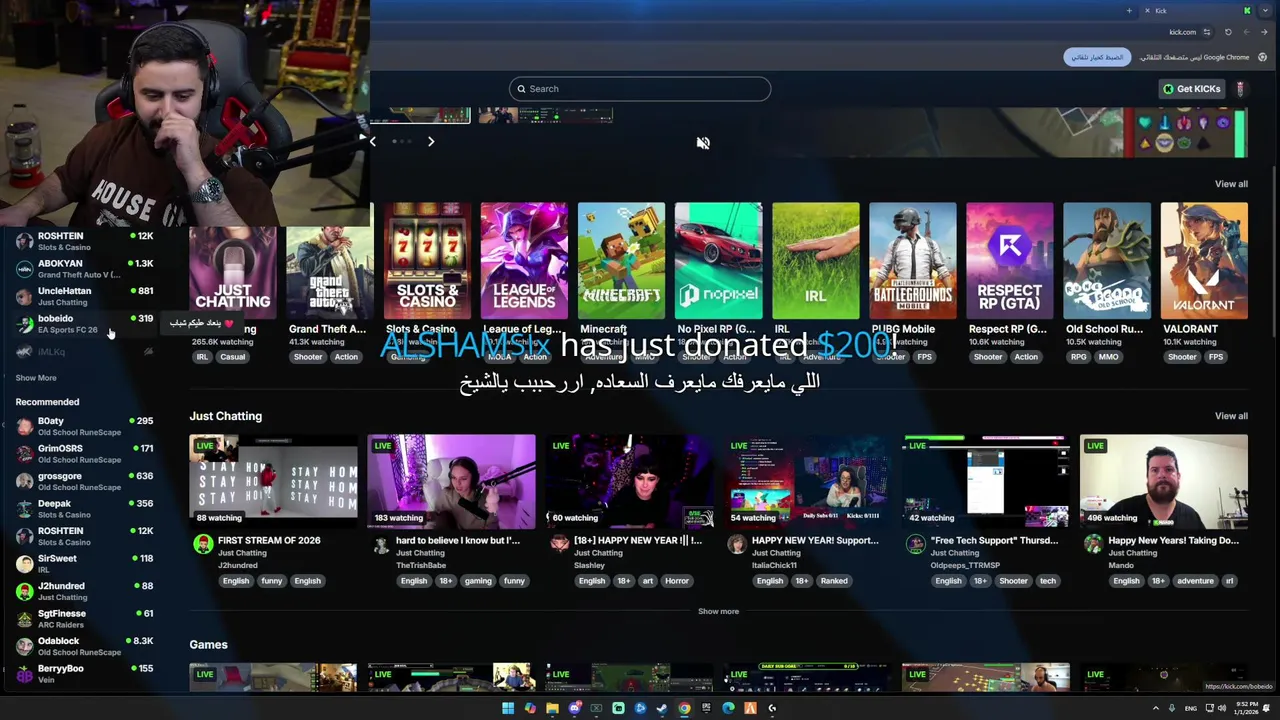Open ROSHTEIN channel at sidebar top
The image size is (1280, 720).
coord(85,241)
